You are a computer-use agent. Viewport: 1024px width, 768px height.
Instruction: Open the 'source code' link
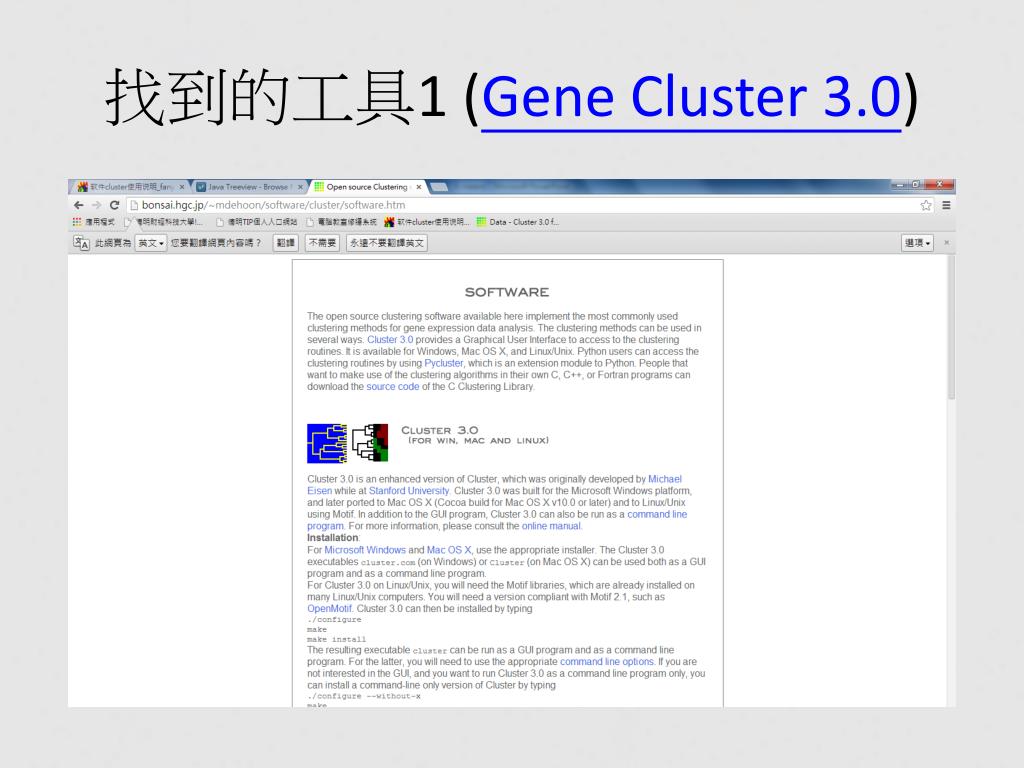[x=392, y=387]
